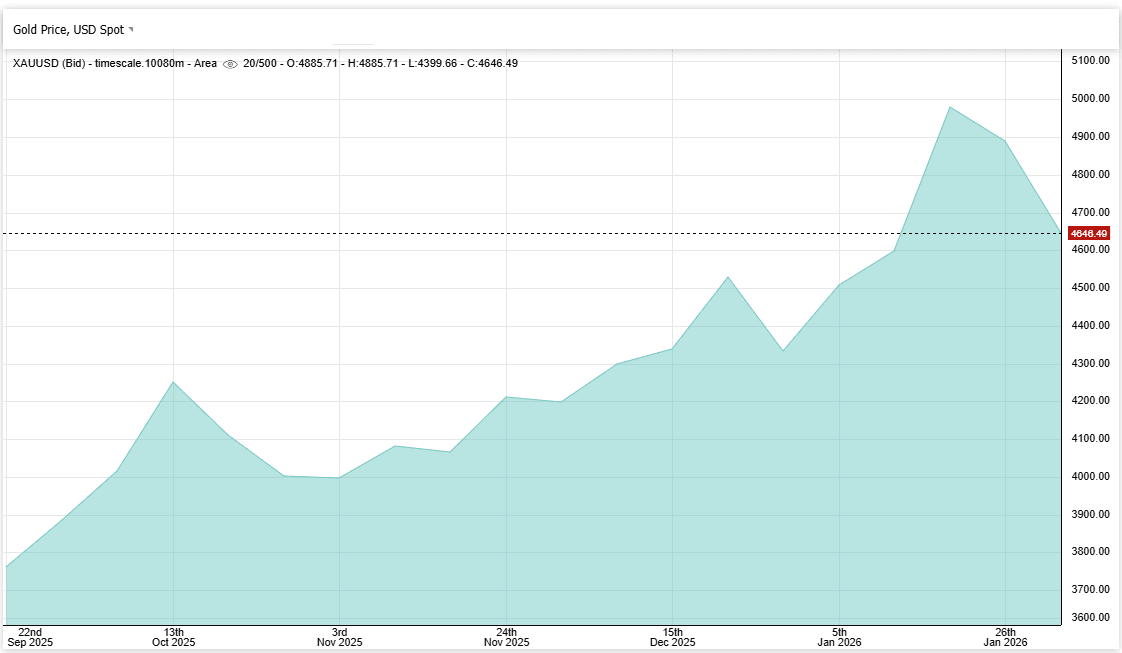The image size is (1122, 653).
Task: Click the 4500.00 price axis label
Action: coord(1091,287)
